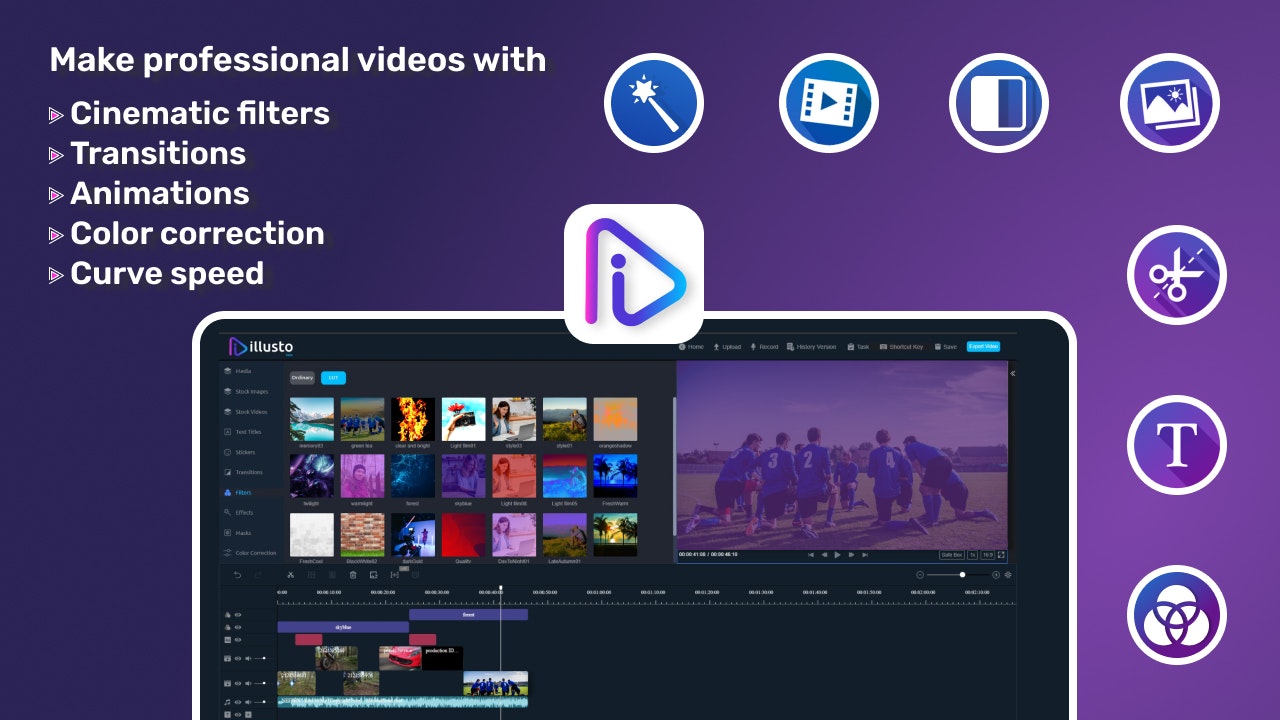Open Text Titles in sidebar

[243, 432]
